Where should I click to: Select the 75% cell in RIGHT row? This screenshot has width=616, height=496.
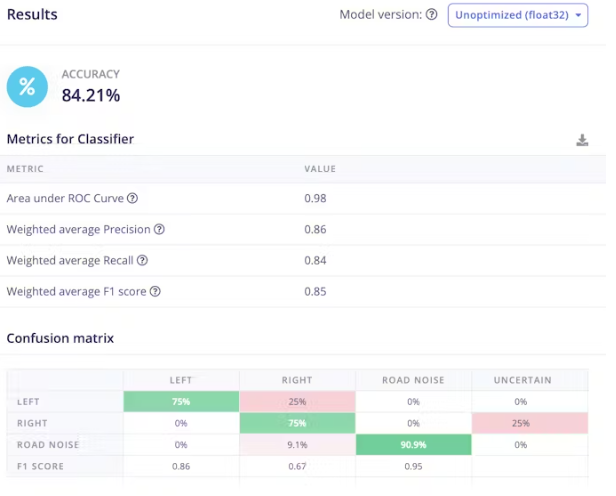click(x=298, y=423)
